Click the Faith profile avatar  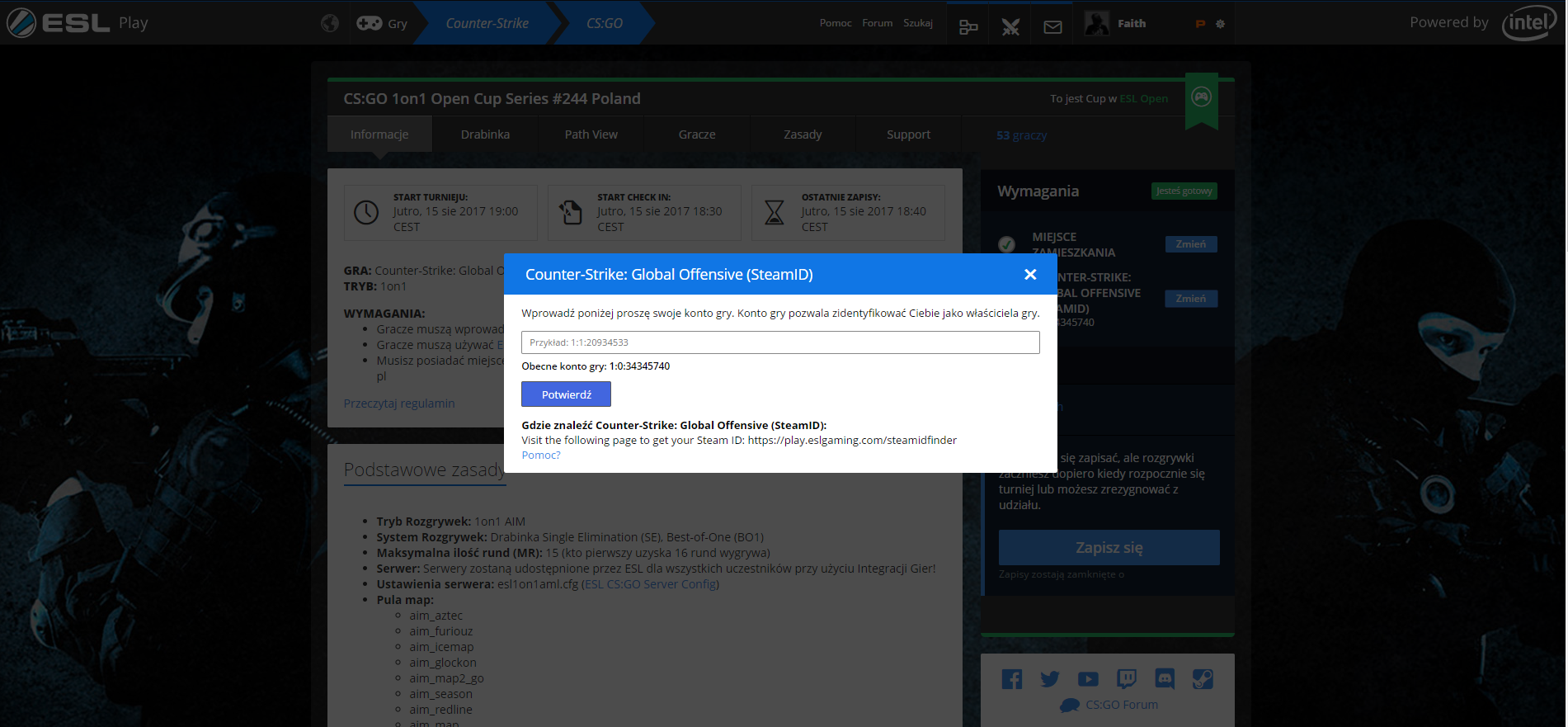click(x=1096, y=23)
